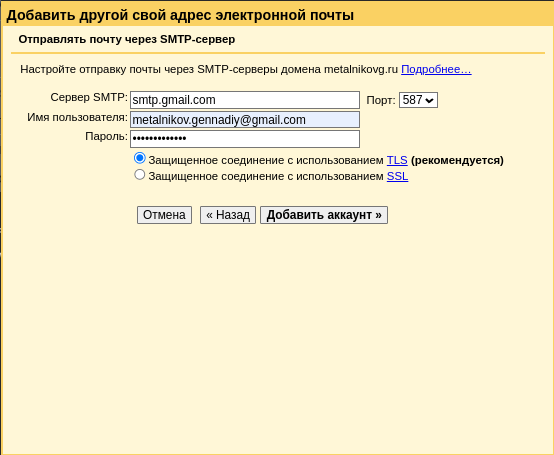Click the Порт: label
554x455 pixels.
[x=381, y=100]
